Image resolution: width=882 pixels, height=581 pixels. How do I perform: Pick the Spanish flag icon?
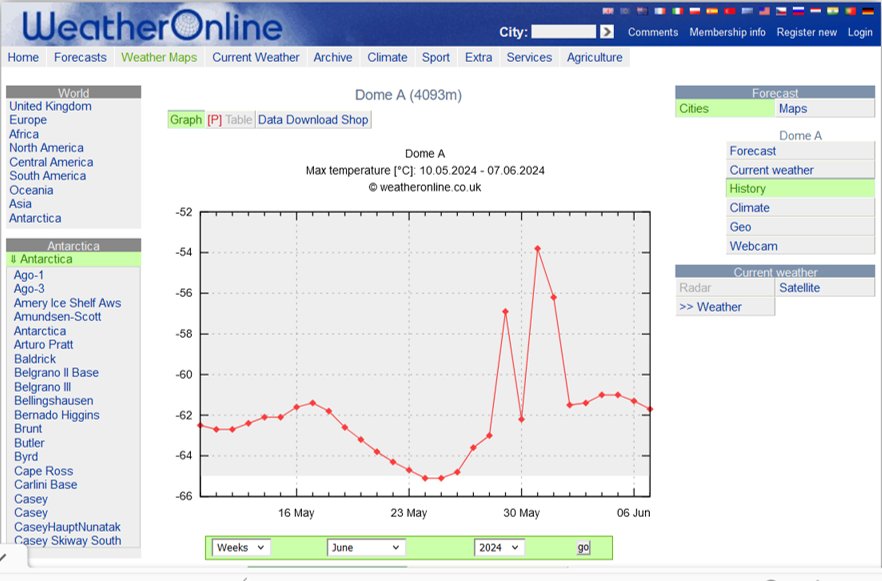point(712,11)
